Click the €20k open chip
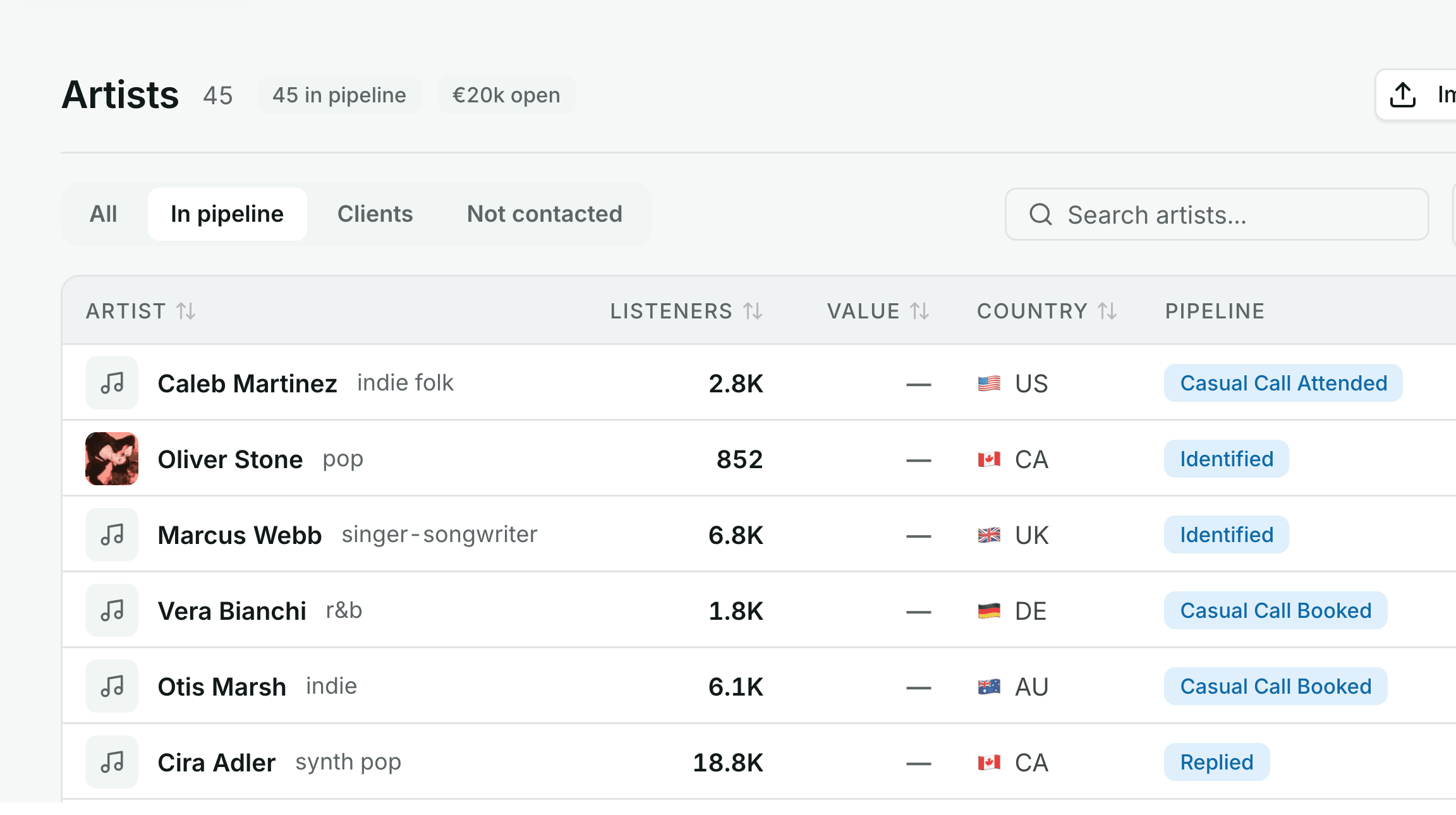 [506, 95]
